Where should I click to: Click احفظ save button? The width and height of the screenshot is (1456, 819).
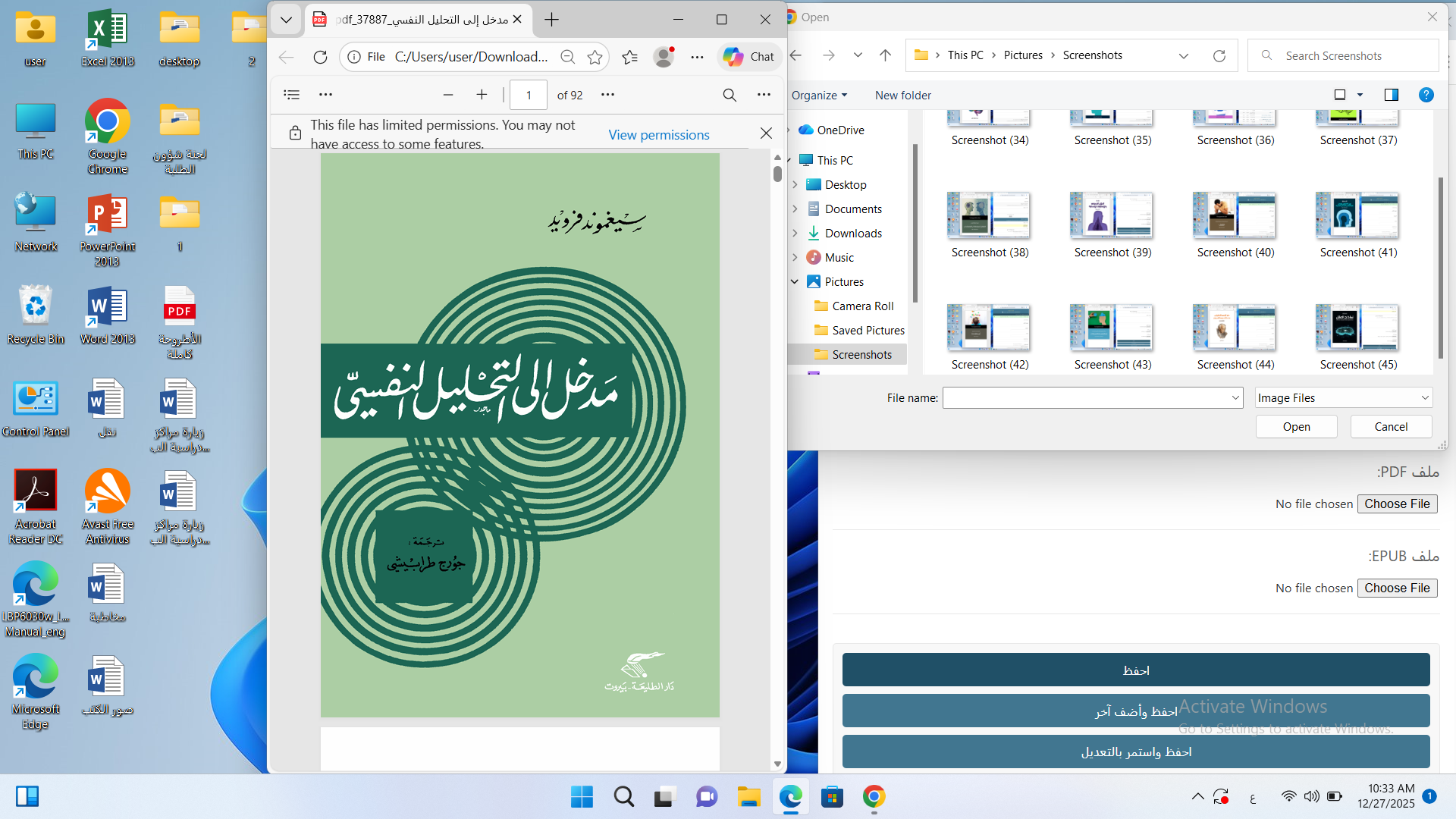(x=1136, y=670)
